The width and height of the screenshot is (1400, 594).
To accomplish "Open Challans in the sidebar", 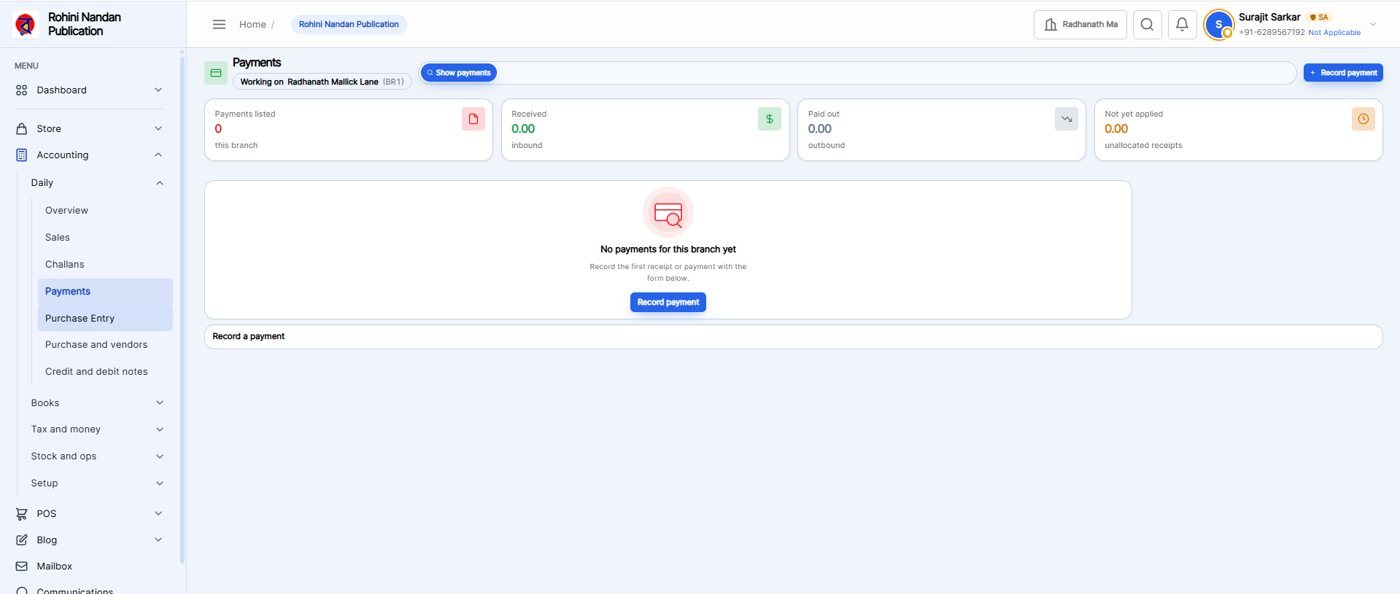I will point(105,265).
